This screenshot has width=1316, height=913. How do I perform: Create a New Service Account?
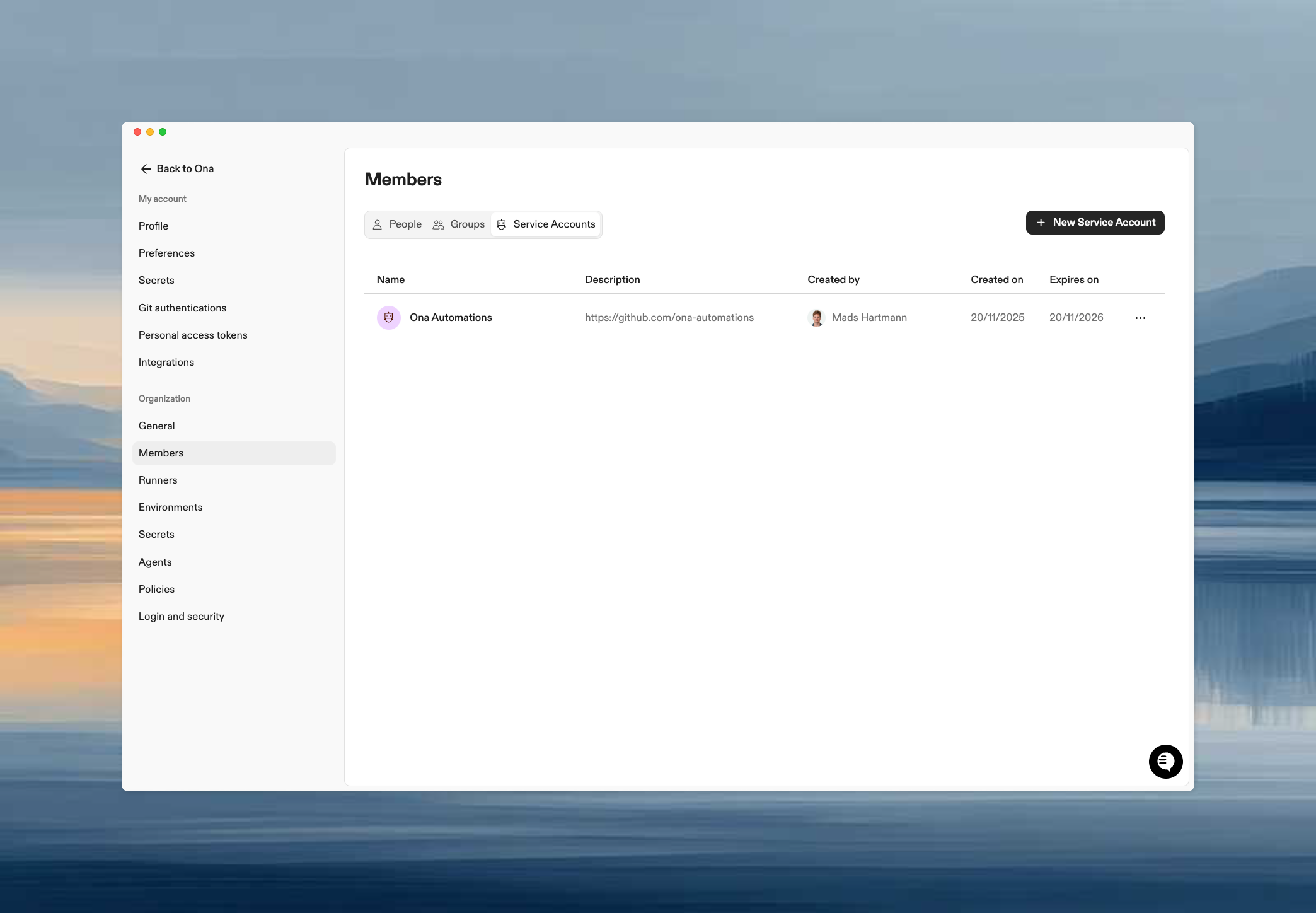click(1095, 223)
